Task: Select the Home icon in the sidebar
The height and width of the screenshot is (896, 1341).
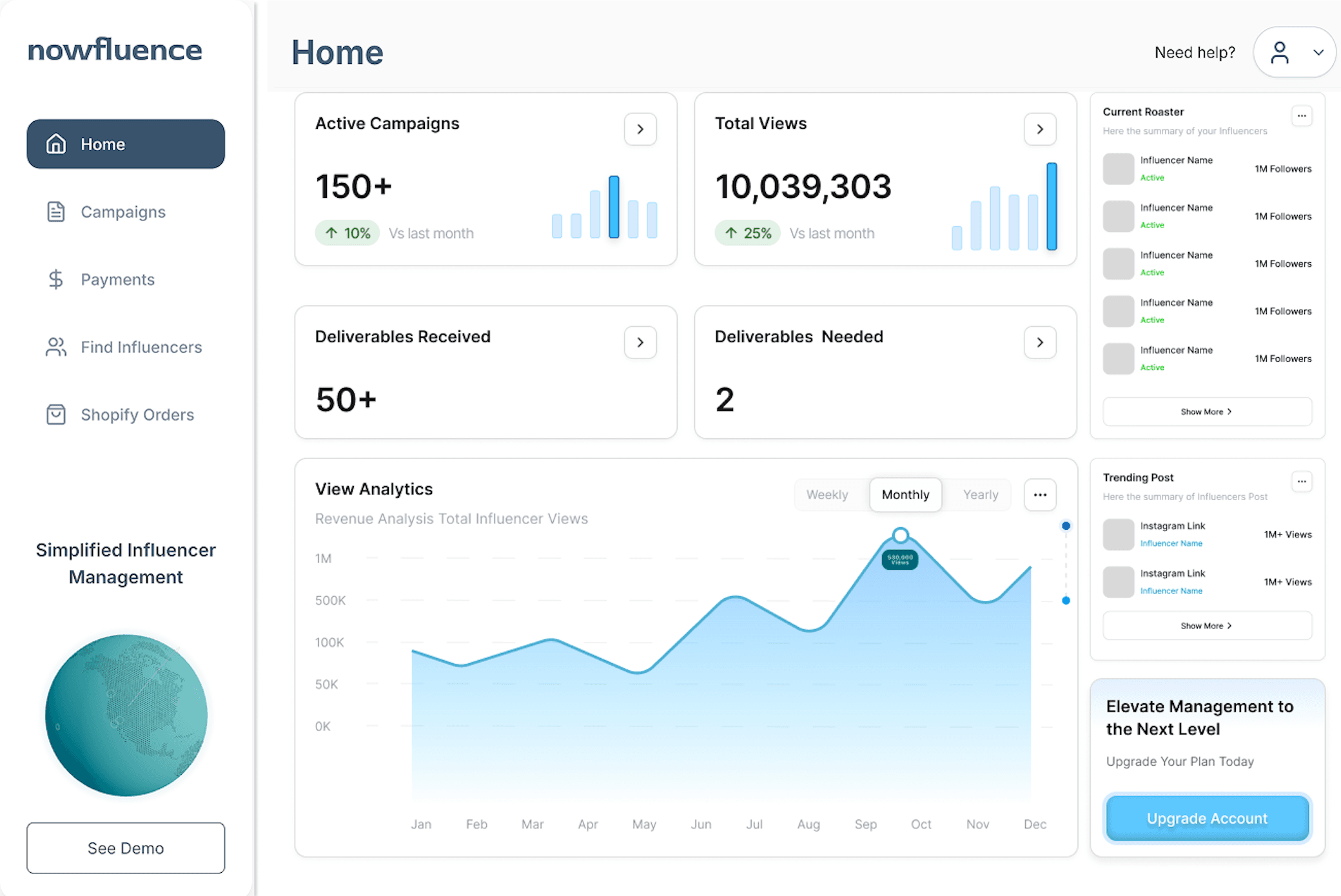Action: coord(56,144)
